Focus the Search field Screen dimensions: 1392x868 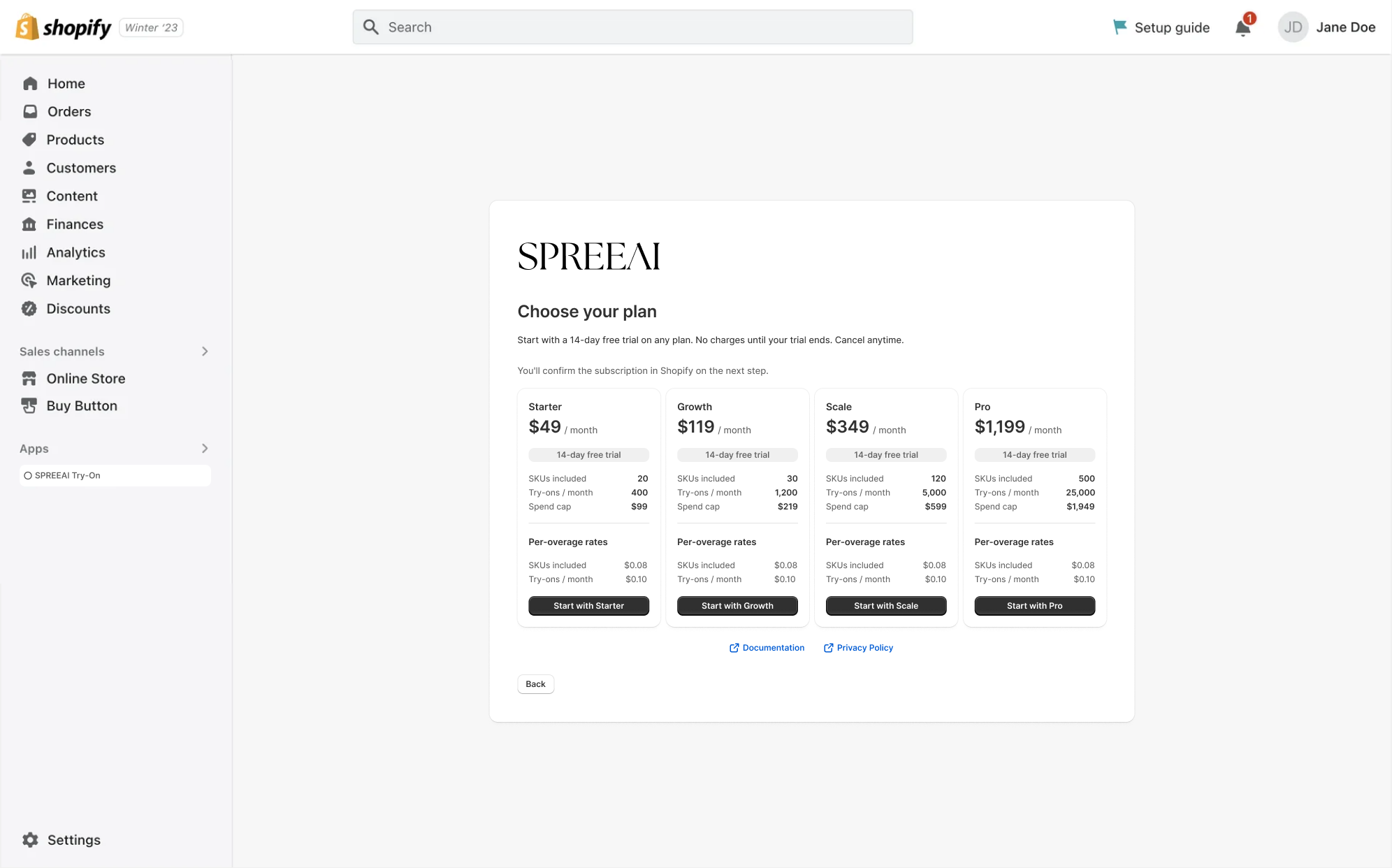click(x=632, y=27)
